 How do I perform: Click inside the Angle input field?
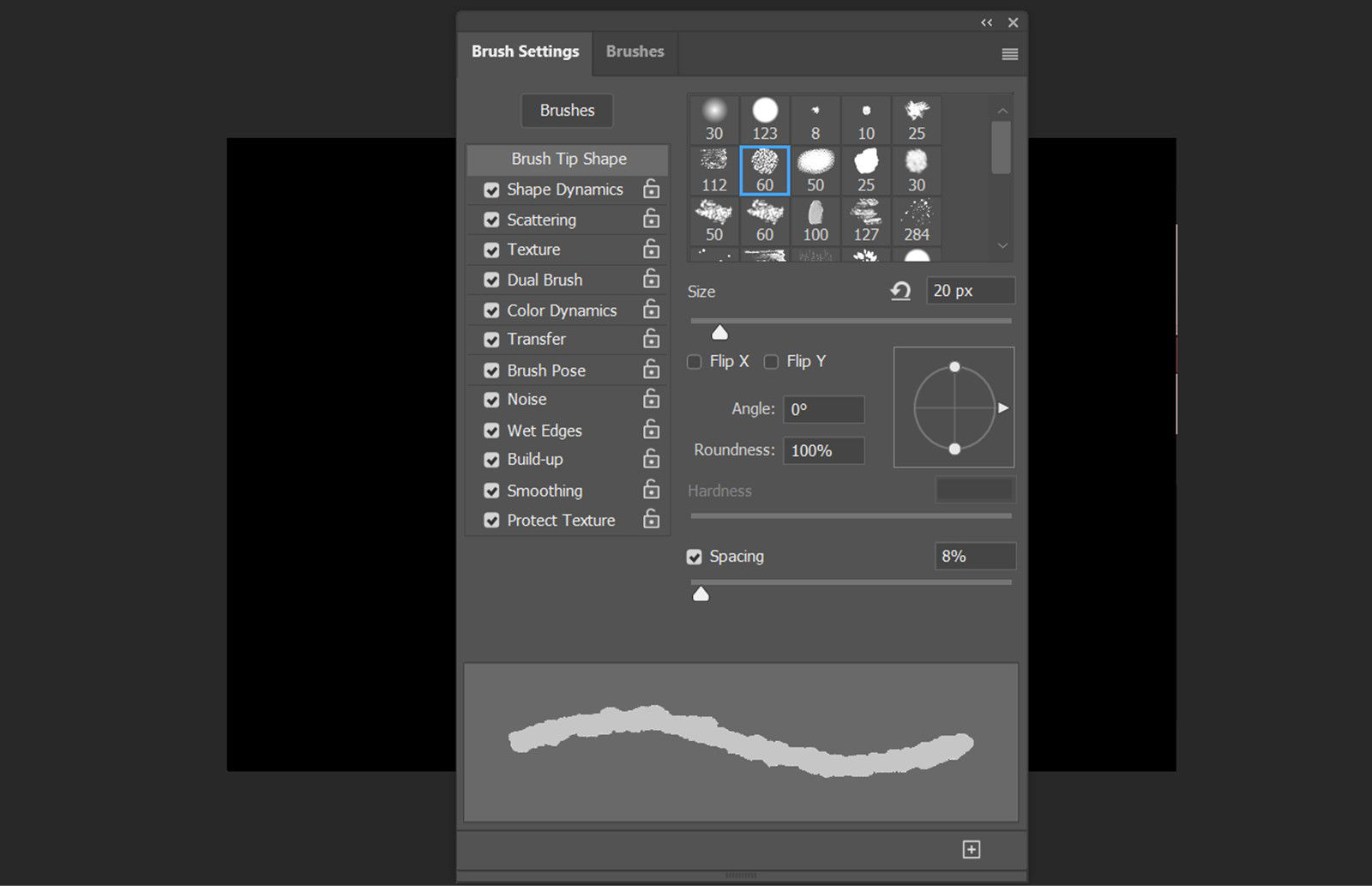coord(823,409)
